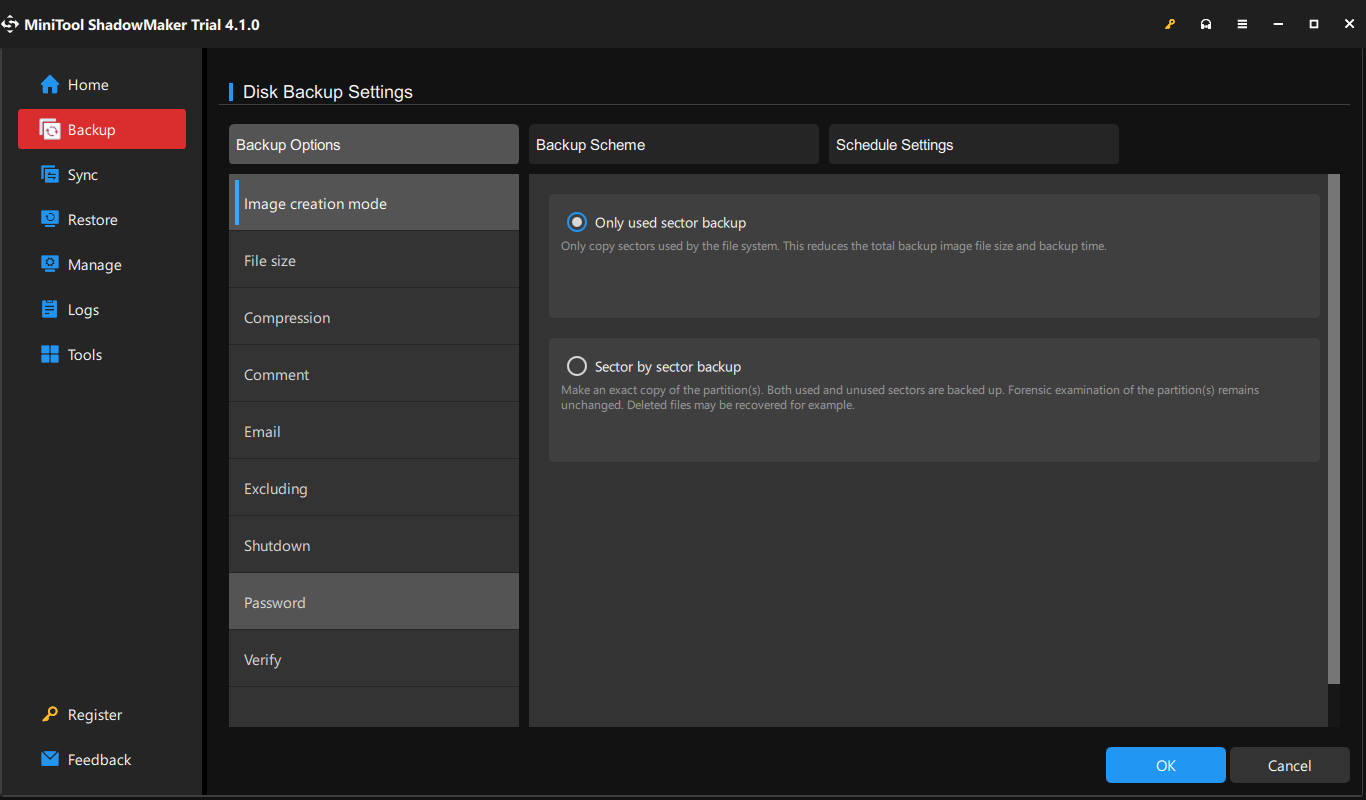Open the Compression option

(374, 317)
